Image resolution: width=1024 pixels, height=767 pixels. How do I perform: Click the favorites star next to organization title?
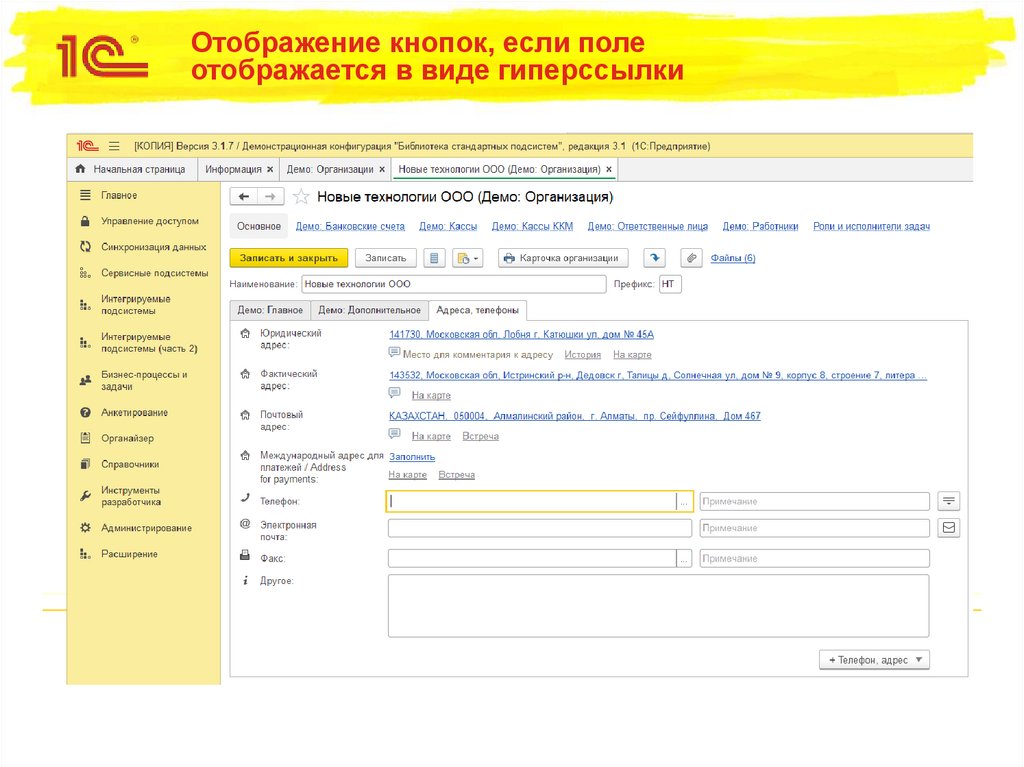tap(300, 197)
